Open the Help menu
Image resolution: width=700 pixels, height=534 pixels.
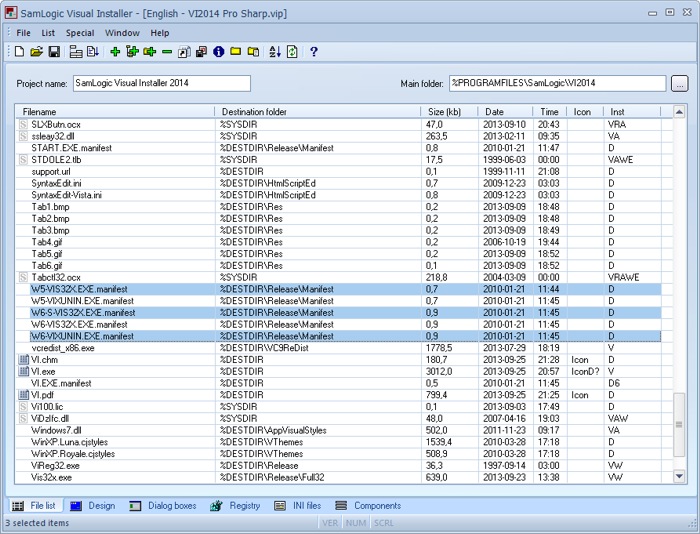pyautogui.click(x=159, y=33)
